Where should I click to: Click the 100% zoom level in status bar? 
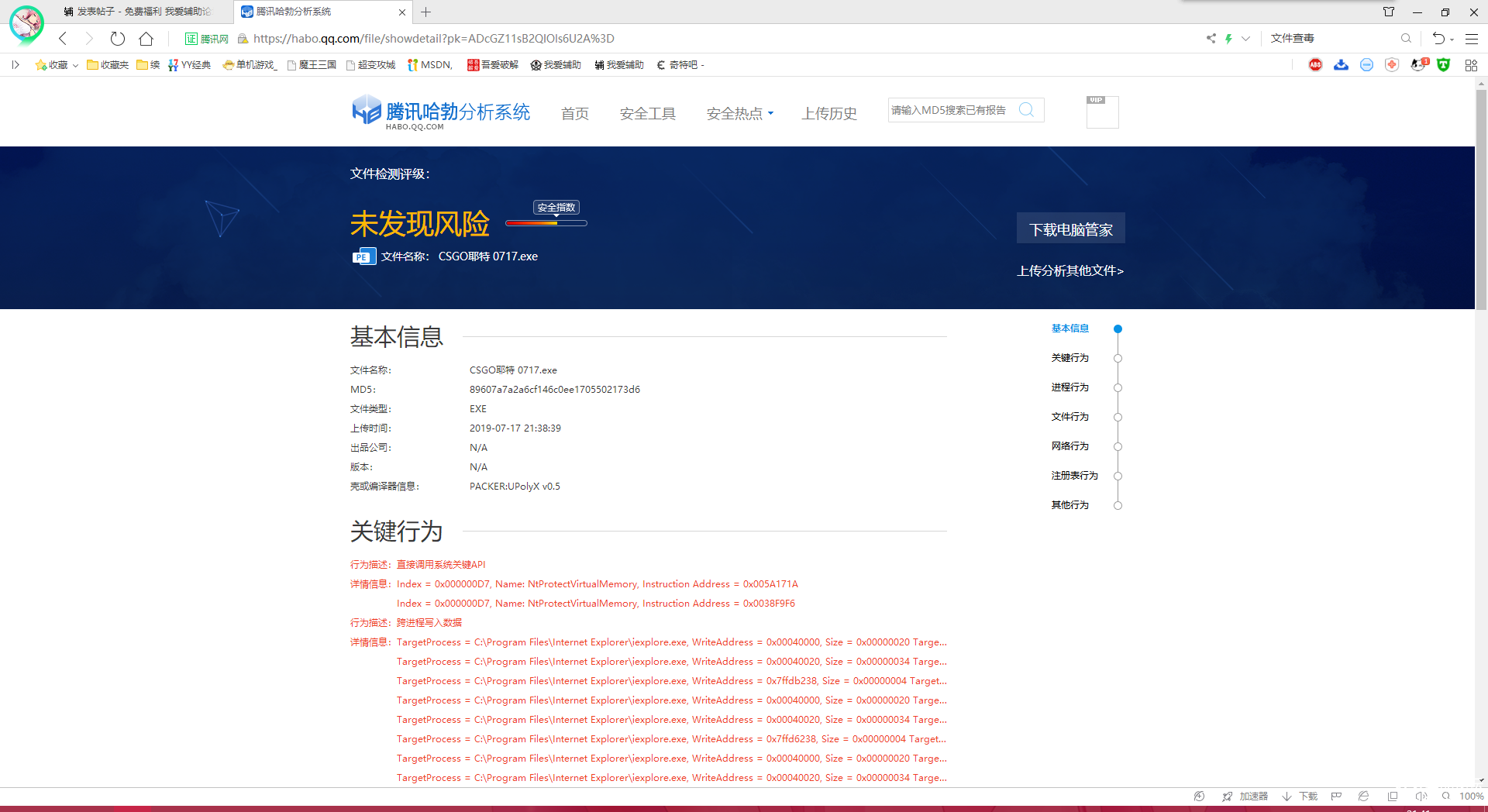pyautogui.click(x=1471, y=797)
